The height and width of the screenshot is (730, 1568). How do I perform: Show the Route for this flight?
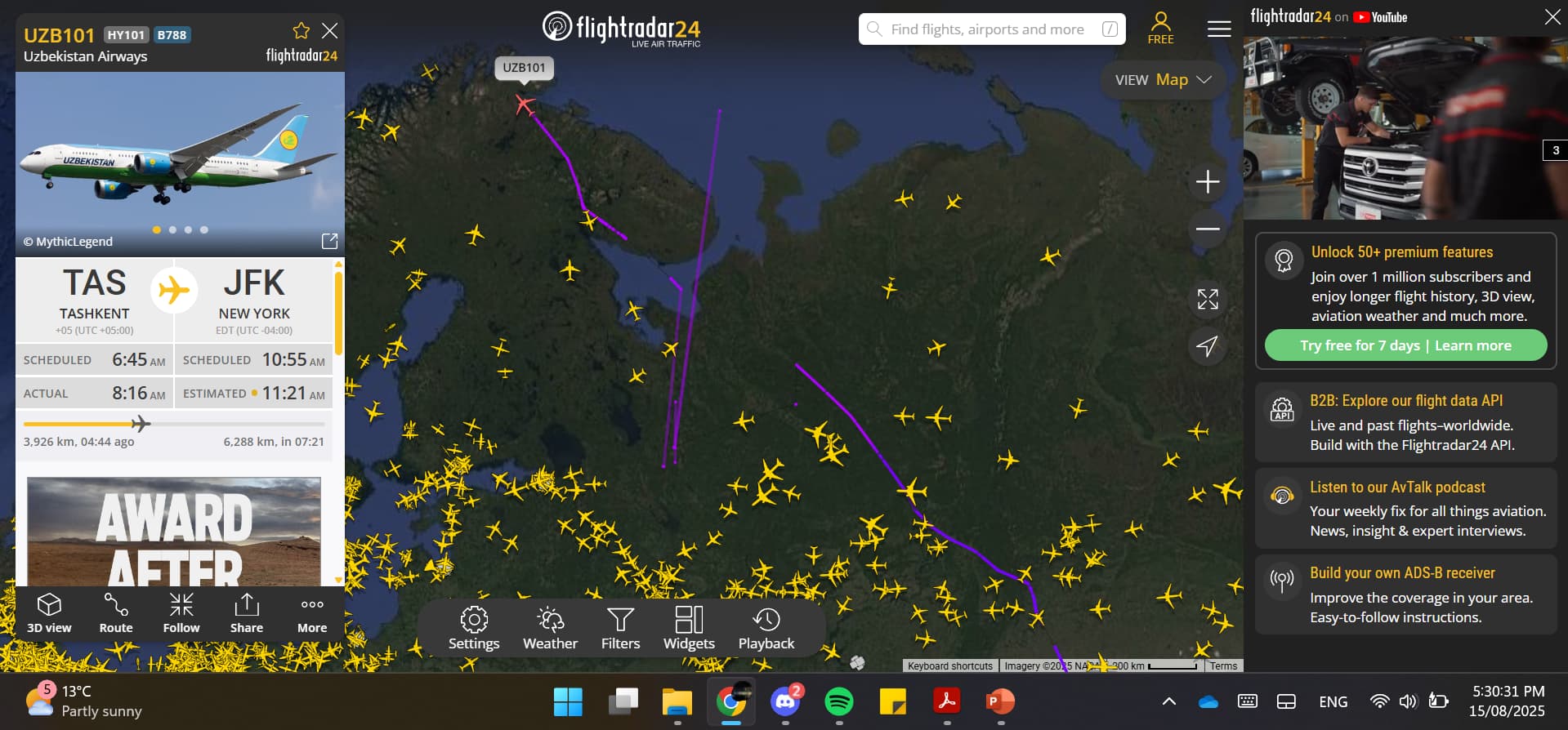pos(116,612)
